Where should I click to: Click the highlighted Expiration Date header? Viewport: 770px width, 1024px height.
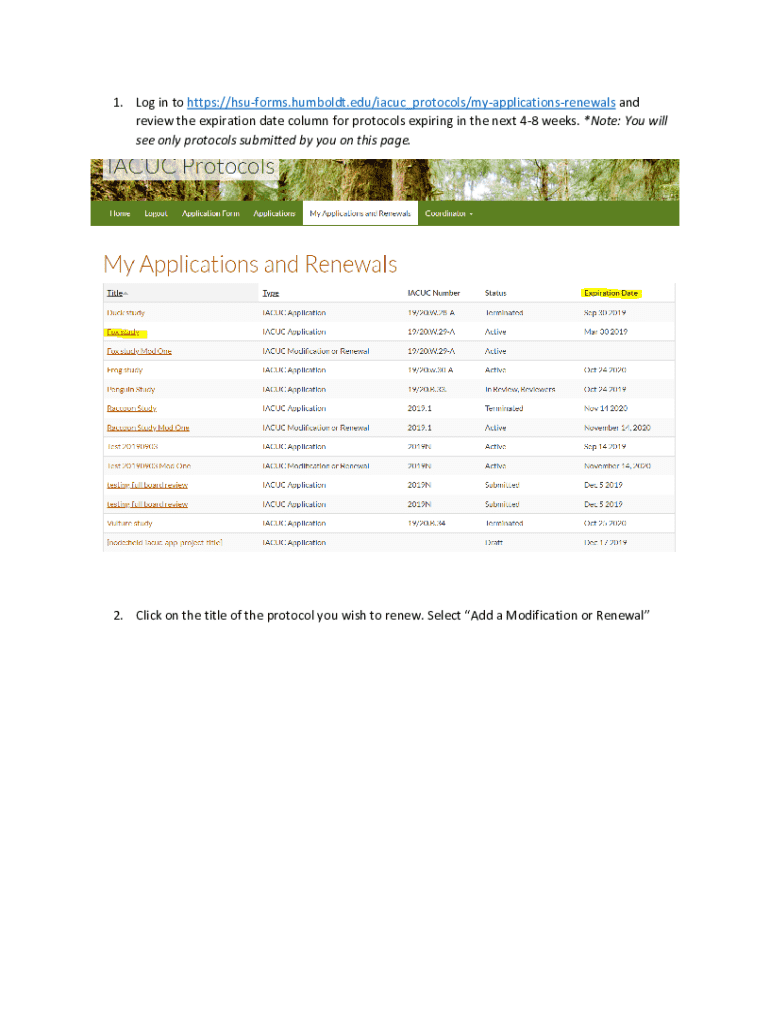click(x=611, y=293)
